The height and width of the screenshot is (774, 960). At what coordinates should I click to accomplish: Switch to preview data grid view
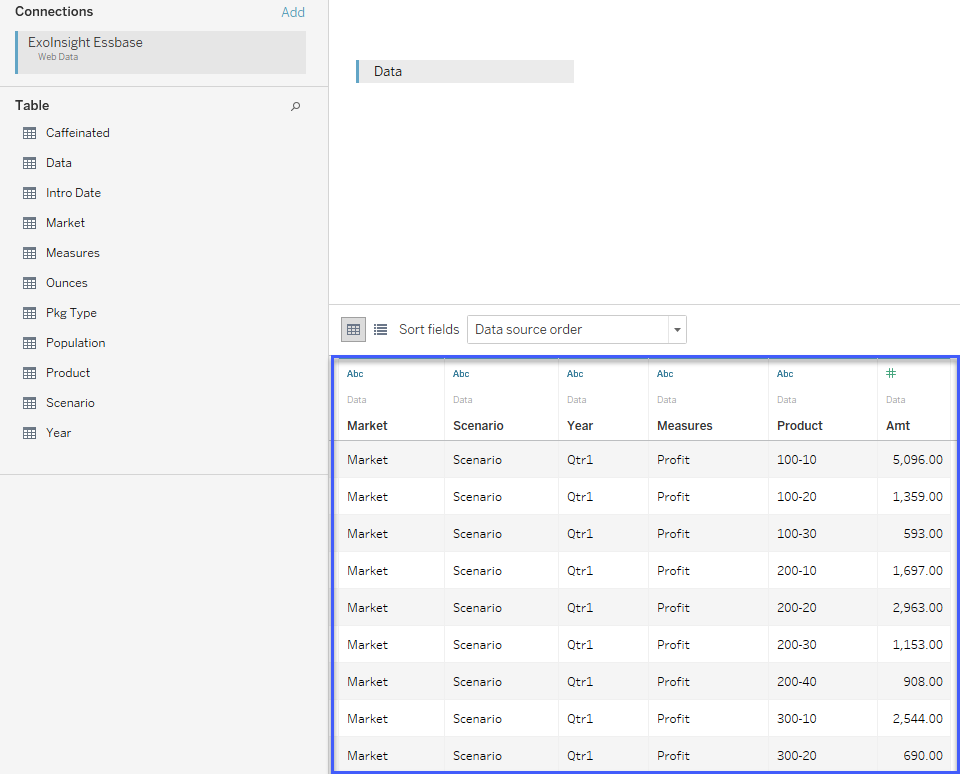coord(353,329)
